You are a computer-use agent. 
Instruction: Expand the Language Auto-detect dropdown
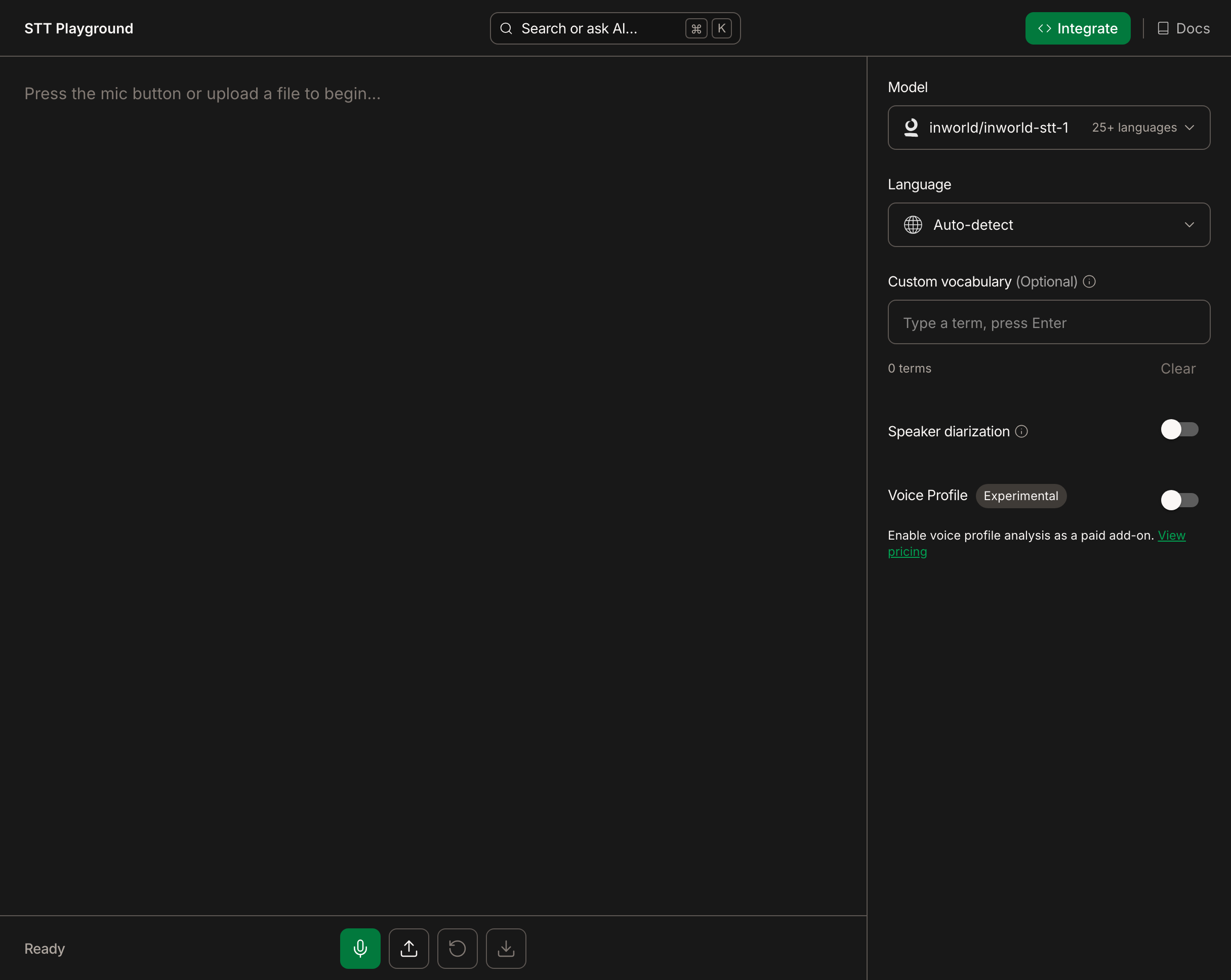(x=1049, y=225)
